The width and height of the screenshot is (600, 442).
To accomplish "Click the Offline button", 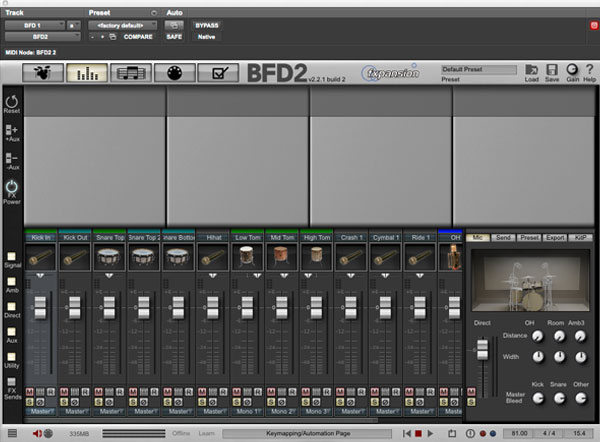I will click(x=181, y=434).
